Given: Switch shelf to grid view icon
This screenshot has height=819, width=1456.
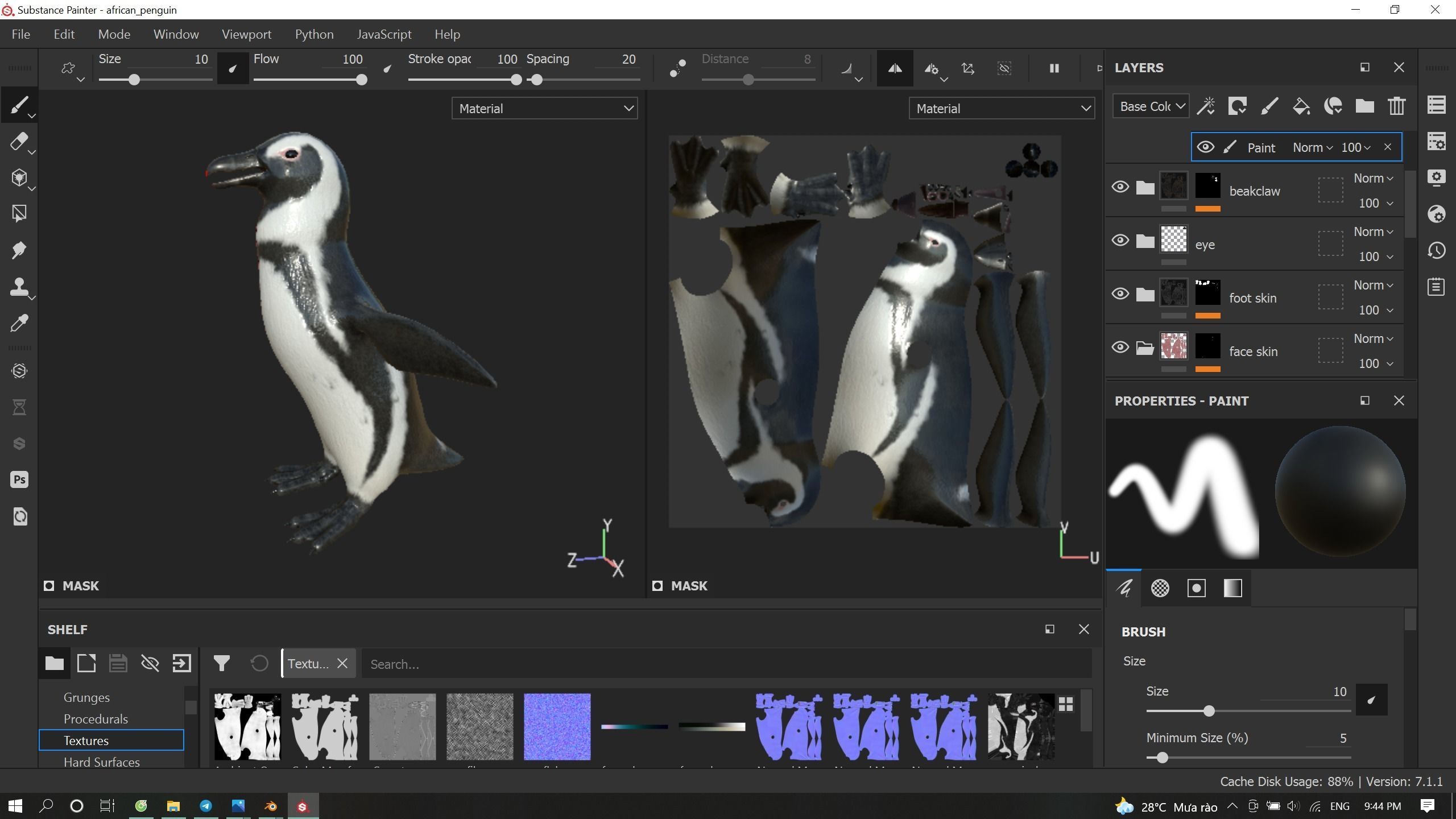Looking at the screenshot, I should tap(1066, 704).
